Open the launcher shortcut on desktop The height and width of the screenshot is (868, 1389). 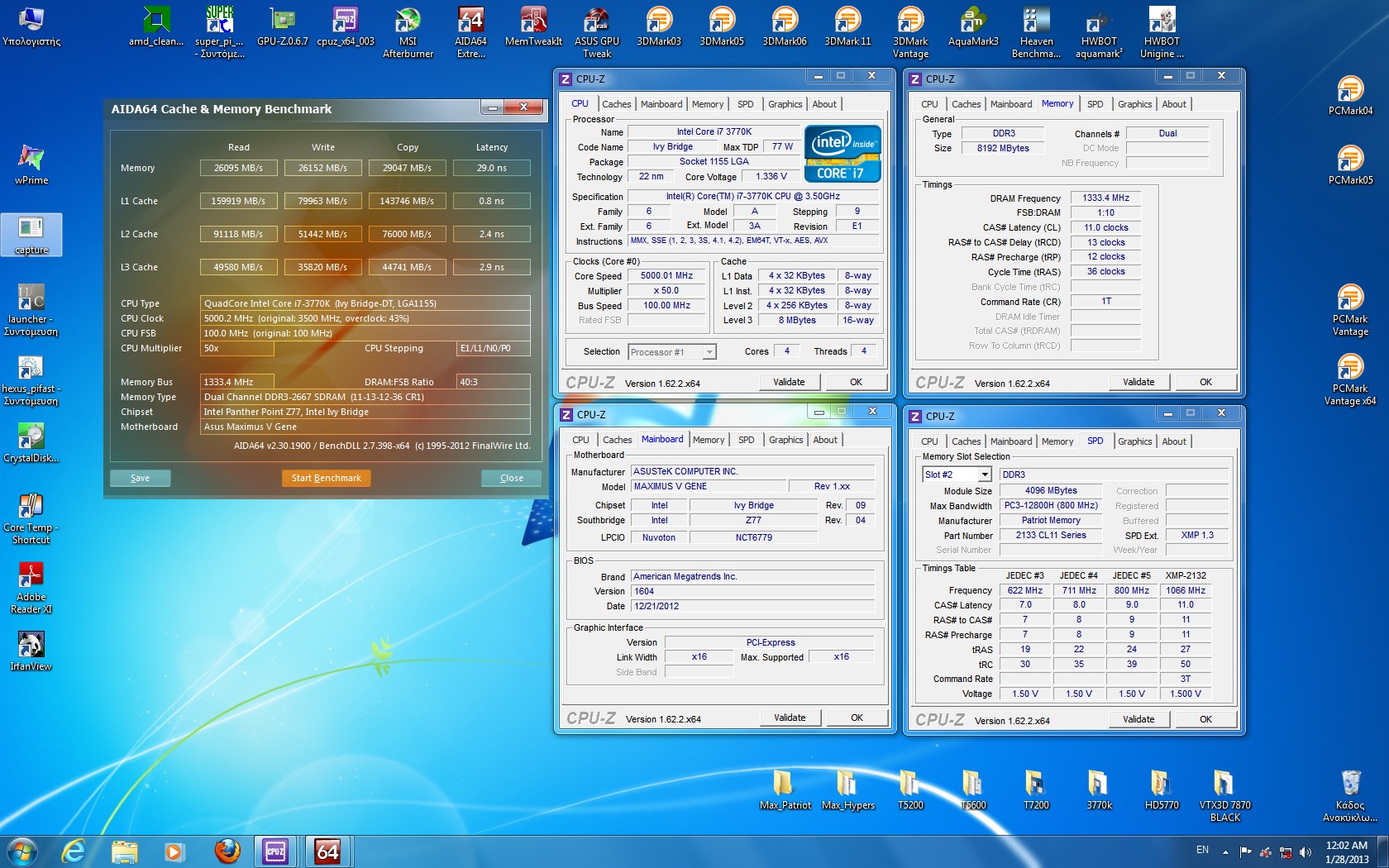pyautogui.click(x=31, y=310)
